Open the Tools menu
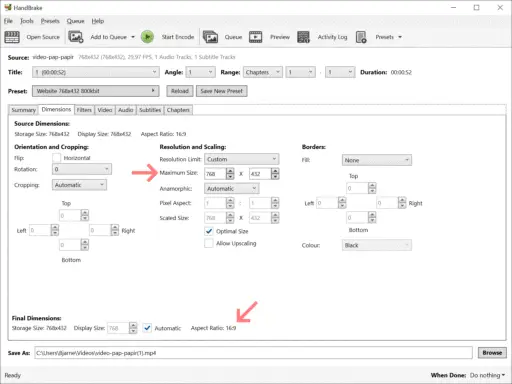Image resolution: width=512 pixels, height=384 pixels. click(x=27, y=21)
